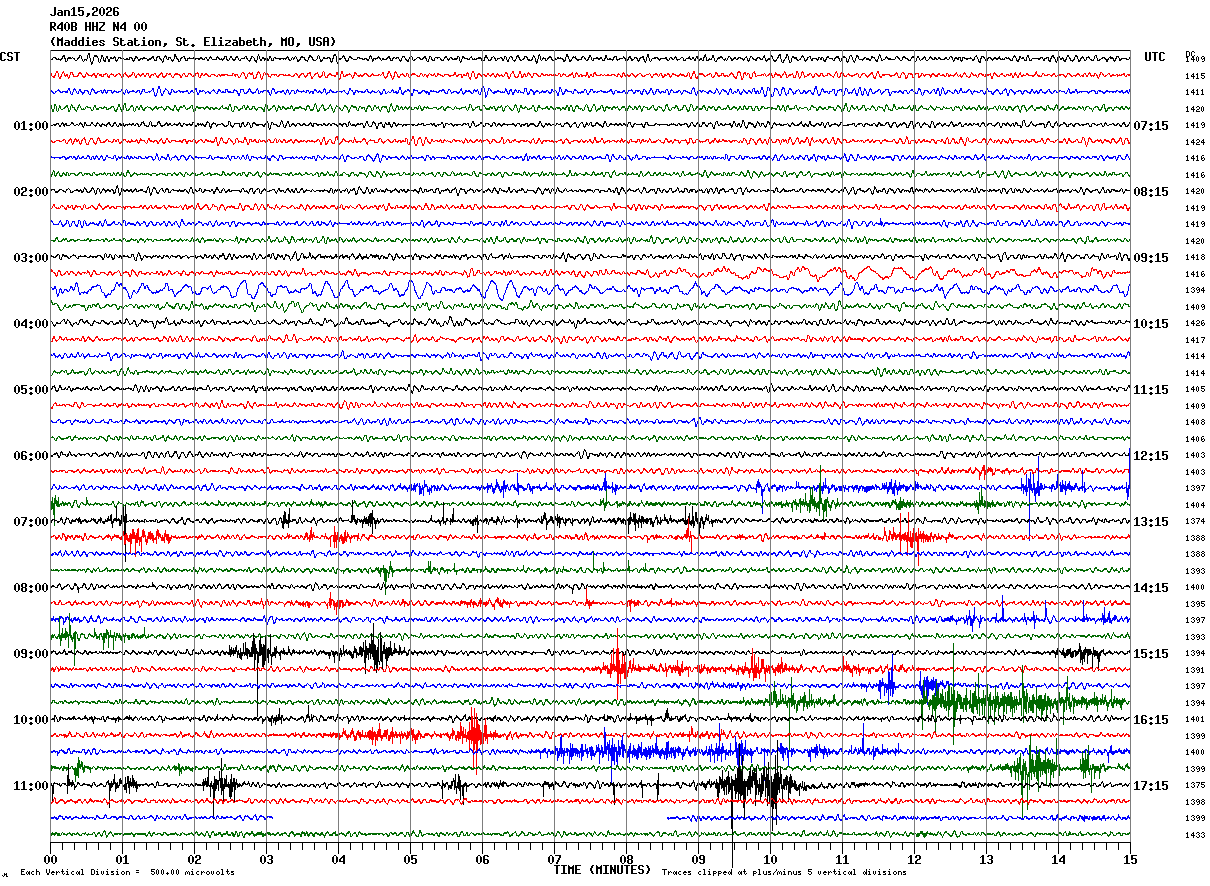Select the 06:00 CST time label
The width and height of the screenshot is (1210, 886).
click(x=30, y=456)
